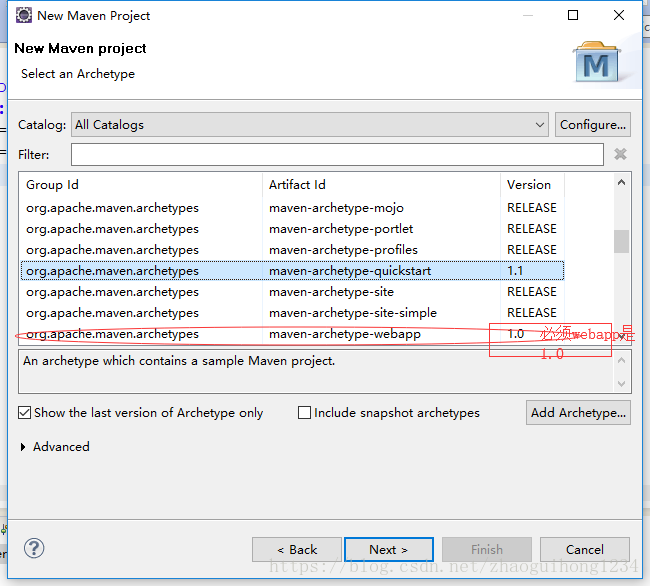Viewport: 650px width, 586px height.
Task: Click group id of maven-archetype-mojo row
Action: (x=112, y=208)
